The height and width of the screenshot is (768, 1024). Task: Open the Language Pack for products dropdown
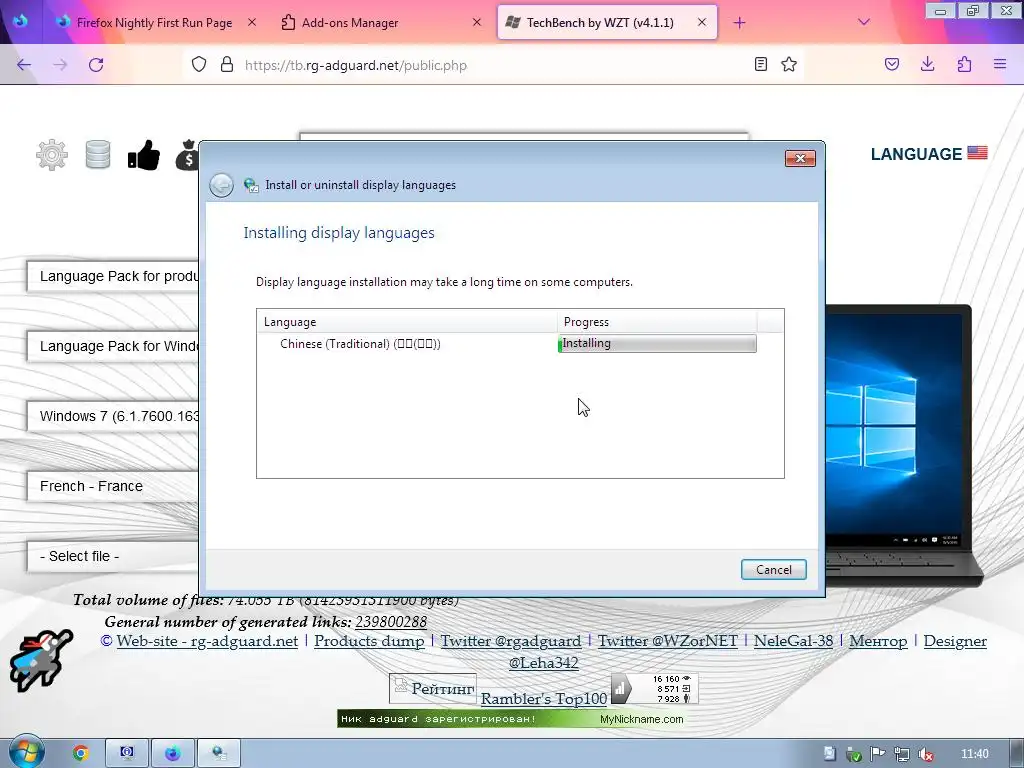[113, 276]
